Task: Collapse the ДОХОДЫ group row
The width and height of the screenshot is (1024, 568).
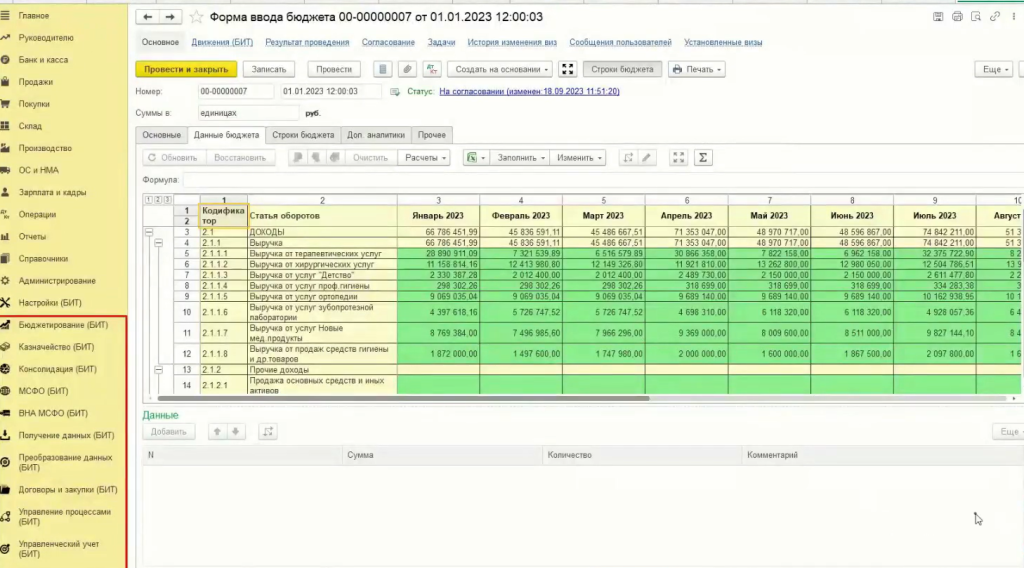Action: click(x=149, y=232)
